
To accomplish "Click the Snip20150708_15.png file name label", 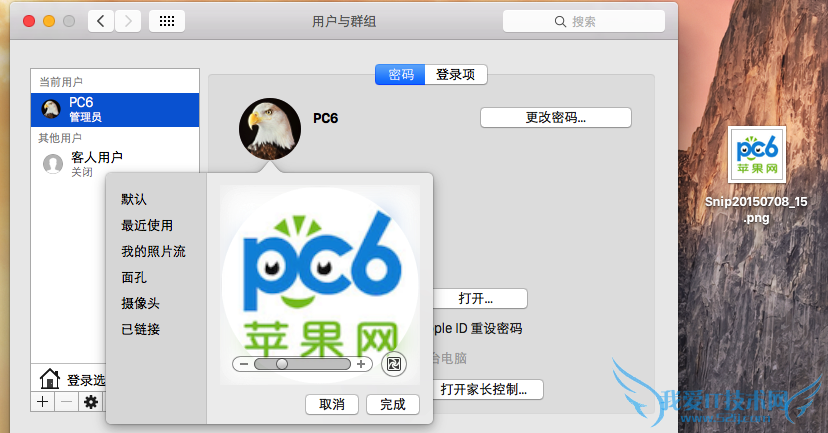I will [x=756, y=209].
